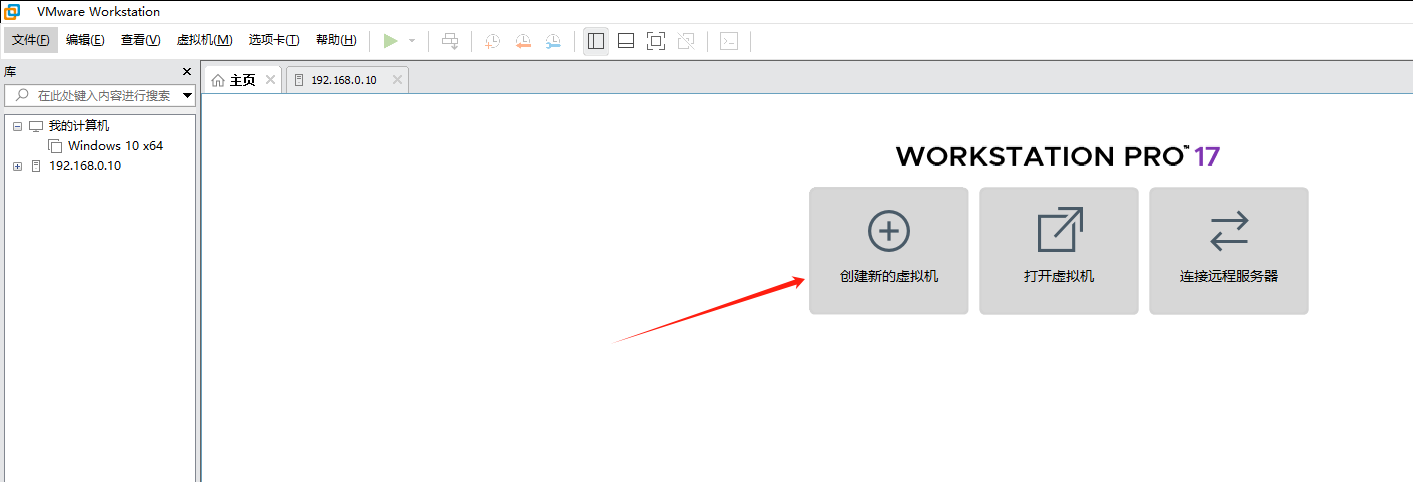Open the 编辑(E) menu
This screenshot has height=482, width=1413.
coord(85,40)
